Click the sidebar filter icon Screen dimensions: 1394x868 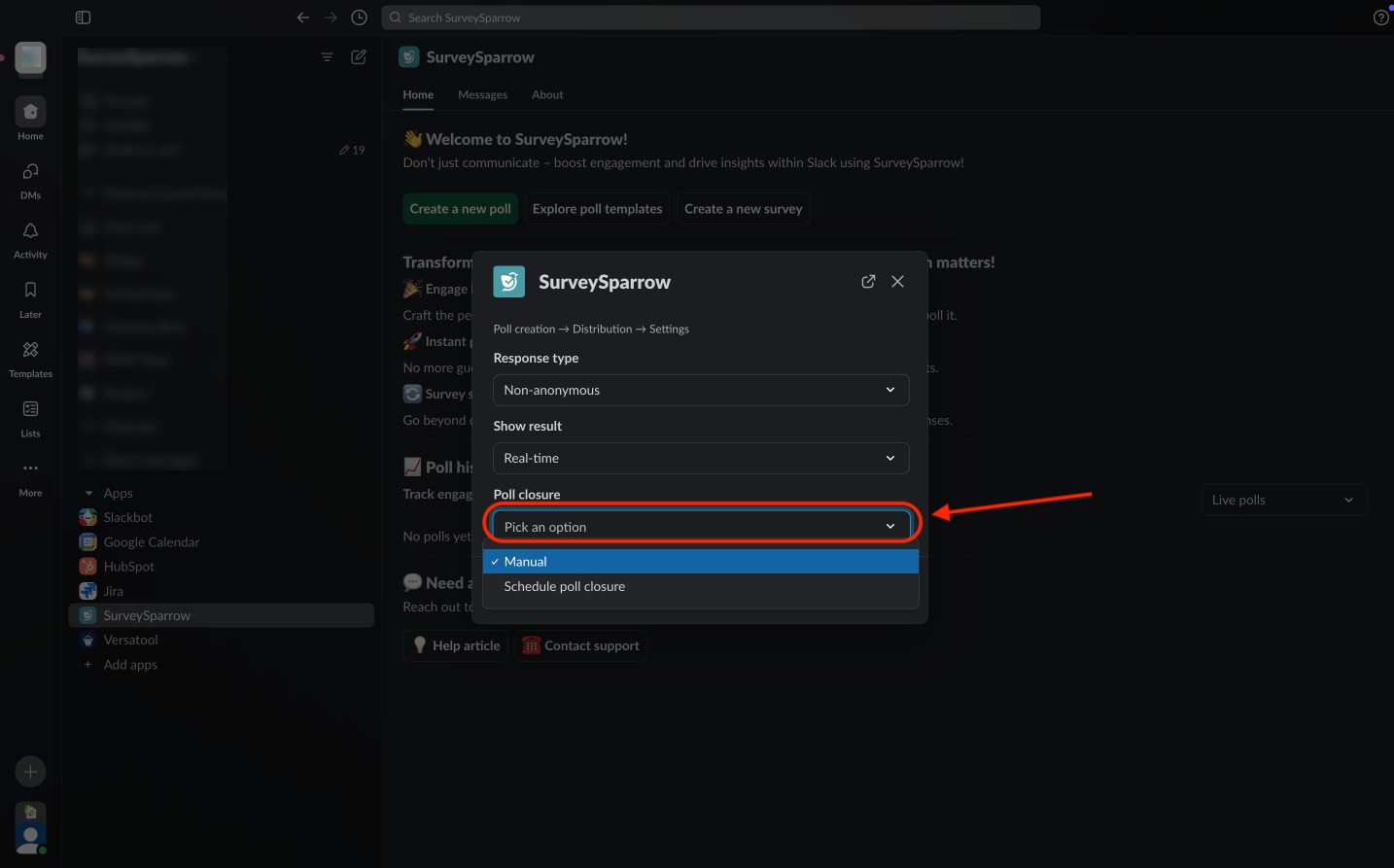tap(328, 57)
